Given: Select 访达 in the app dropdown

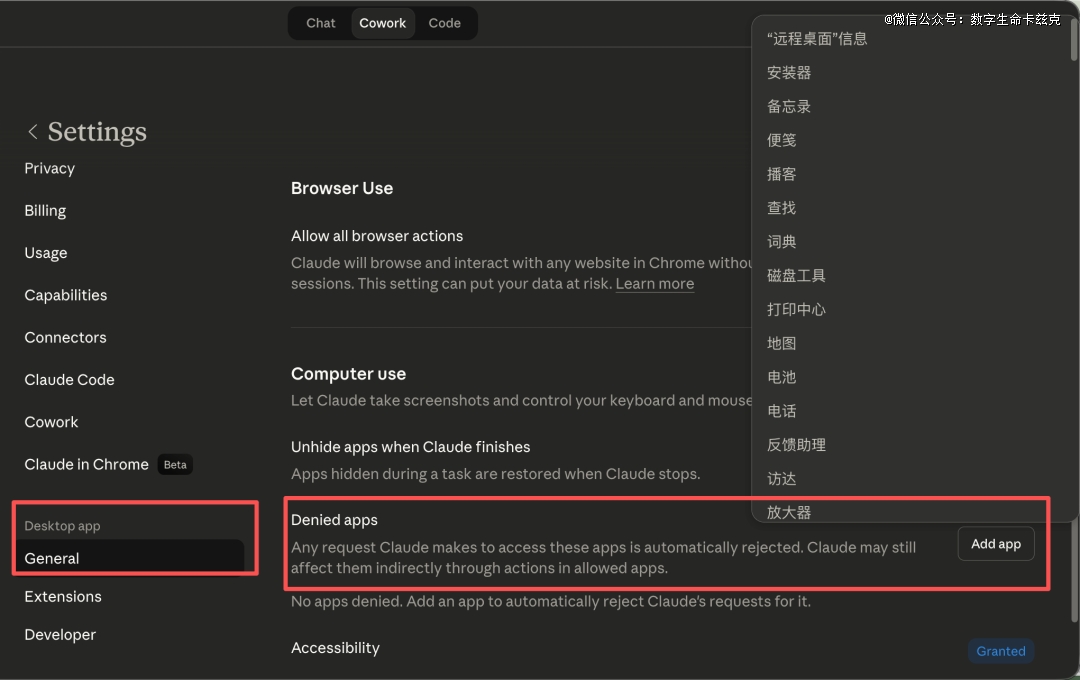Looking at the screenshot, I should click(782, 479).
